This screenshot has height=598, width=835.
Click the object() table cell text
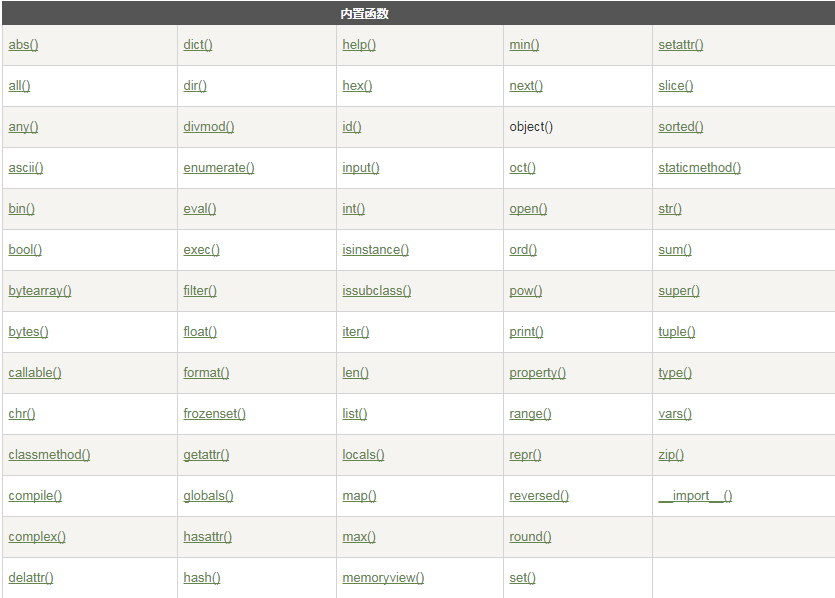click(531, 127)
